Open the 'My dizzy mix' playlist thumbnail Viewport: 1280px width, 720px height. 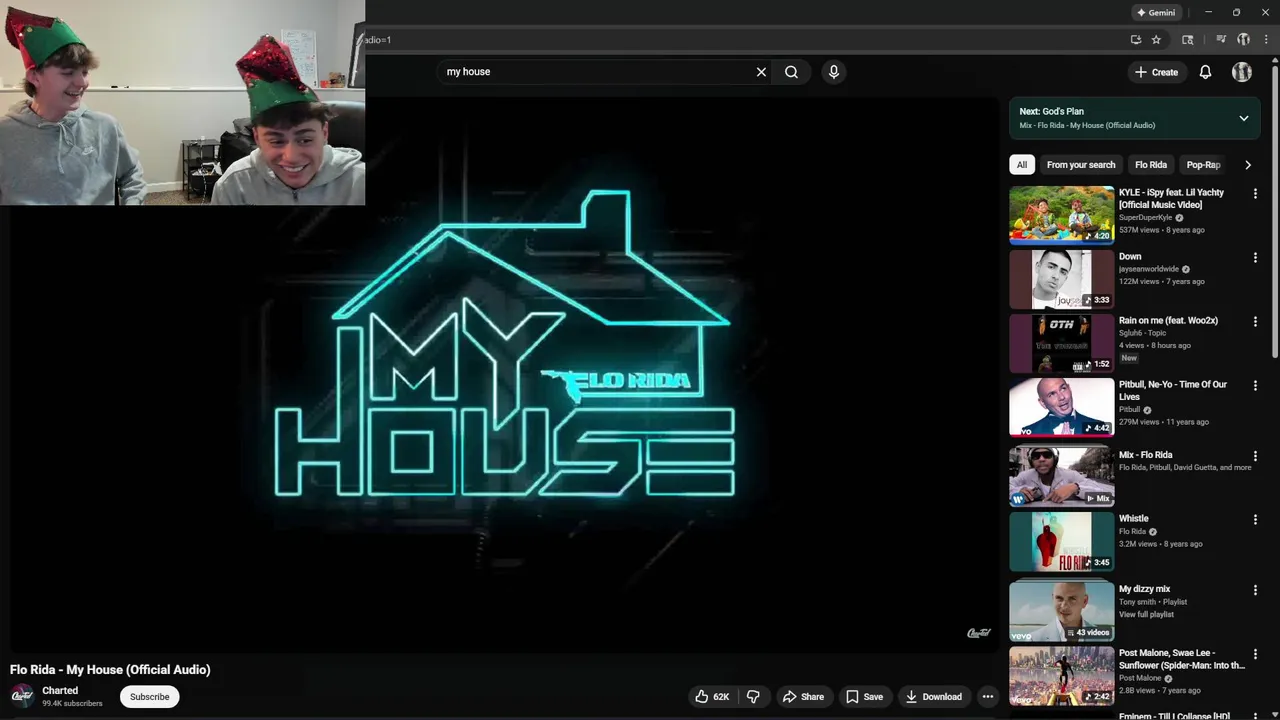coord(1061,612)
